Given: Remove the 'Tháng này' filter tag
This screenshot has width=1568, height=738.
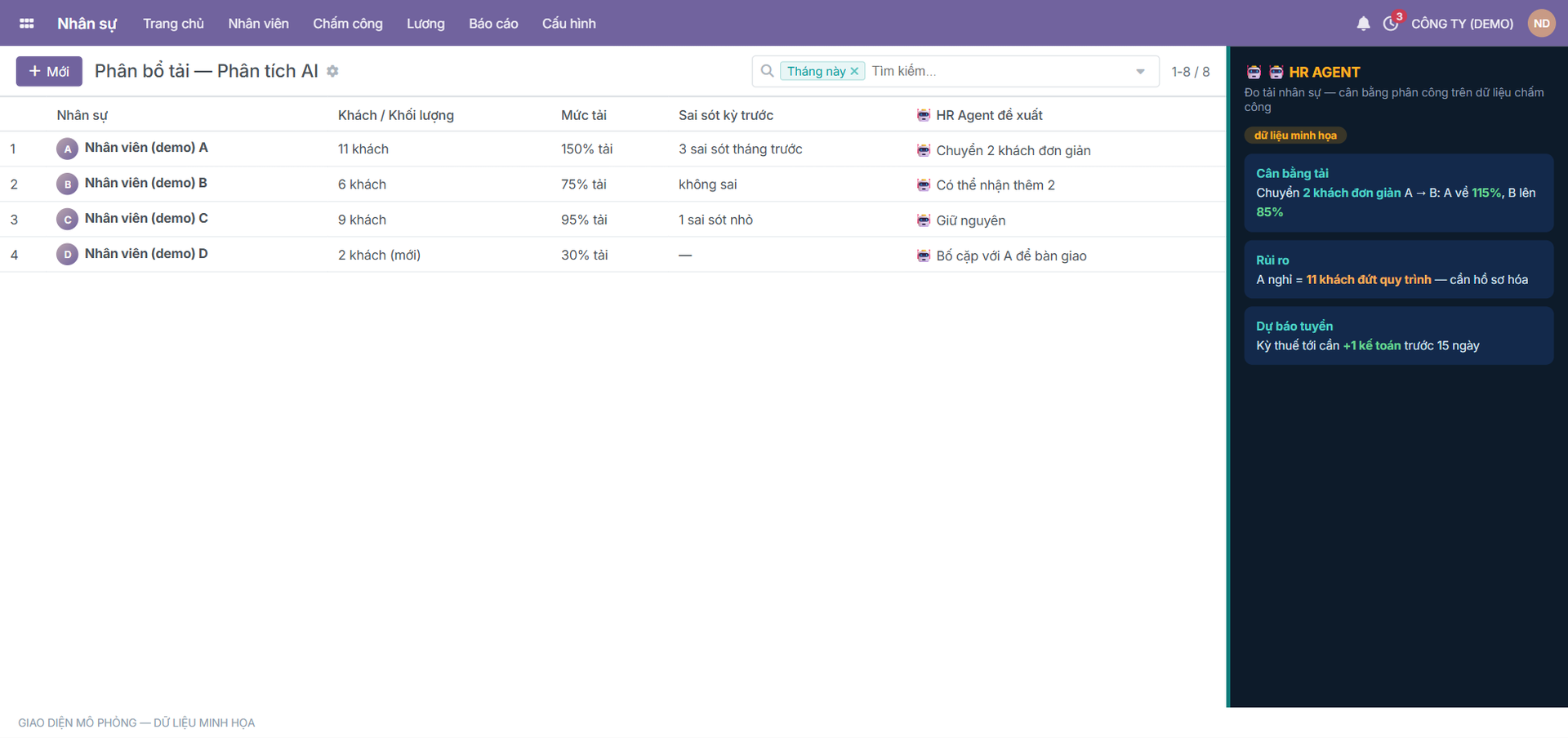Looking at the screenshot, I should 854,71.
